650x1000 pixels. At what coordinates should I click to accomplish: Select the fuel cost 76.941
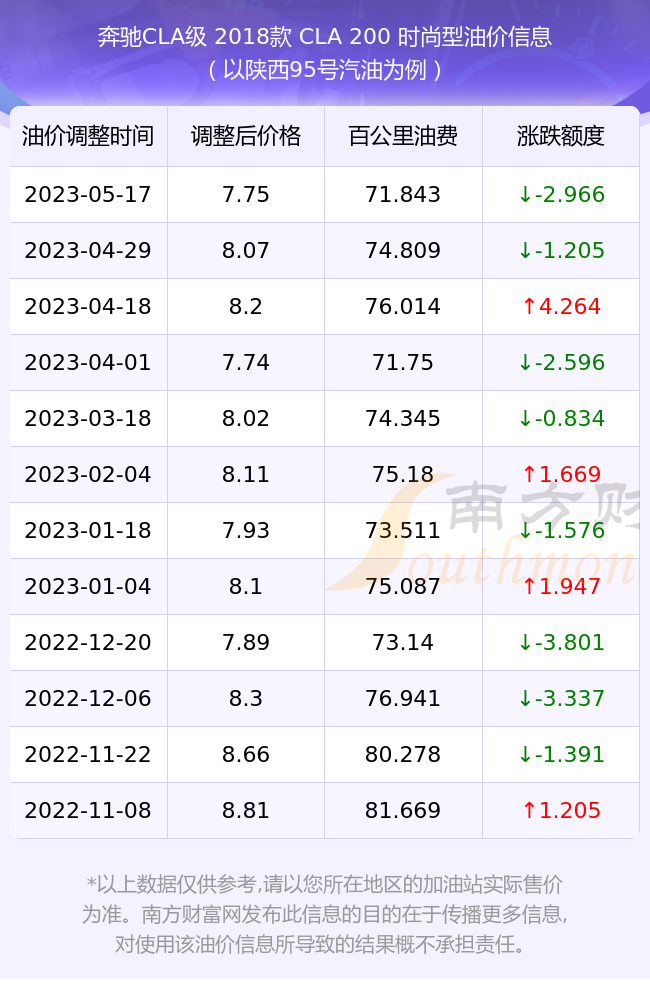(403, 698)
